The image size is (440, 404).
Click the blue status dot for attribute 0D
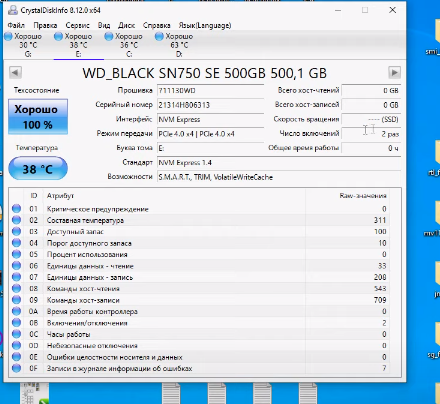coord(16,345)
